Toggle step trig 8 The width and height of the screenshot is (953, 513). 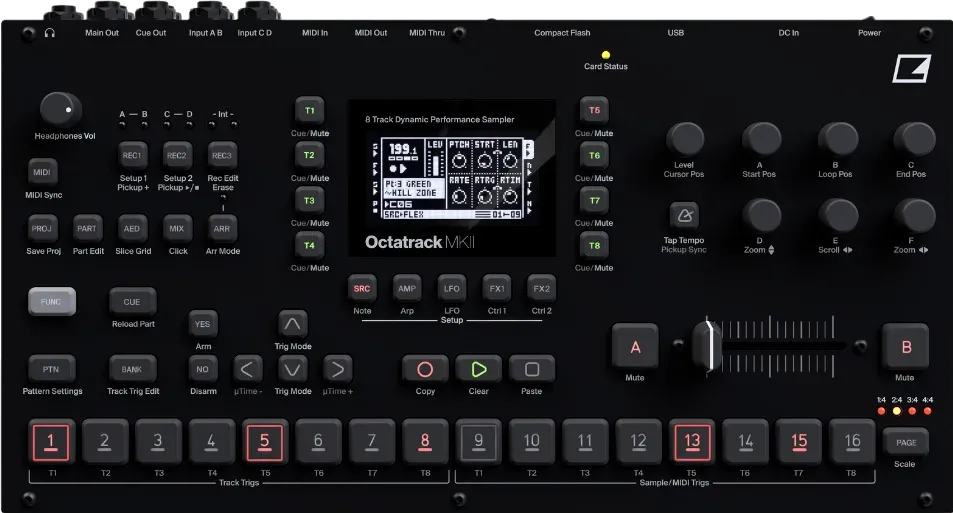(425, 442)
